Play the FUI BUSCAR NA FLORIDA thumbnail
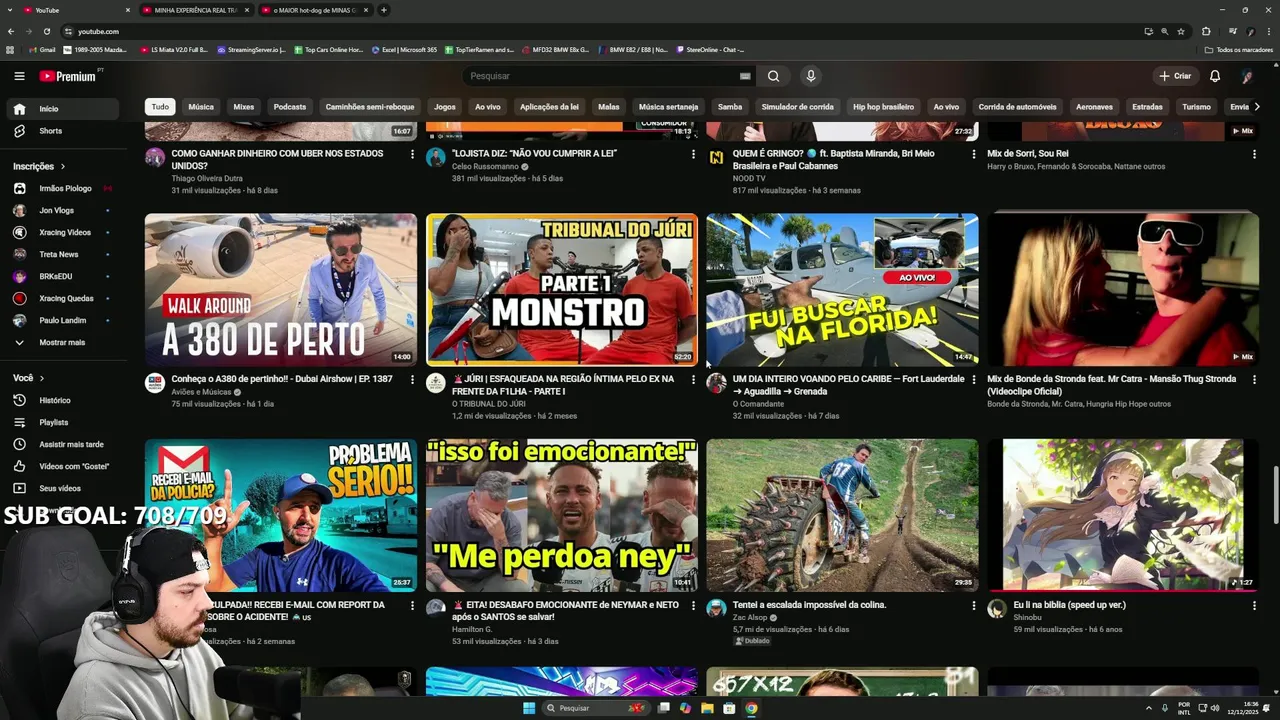The width and height of the screenshot is (1280, 720). (842, 289)
